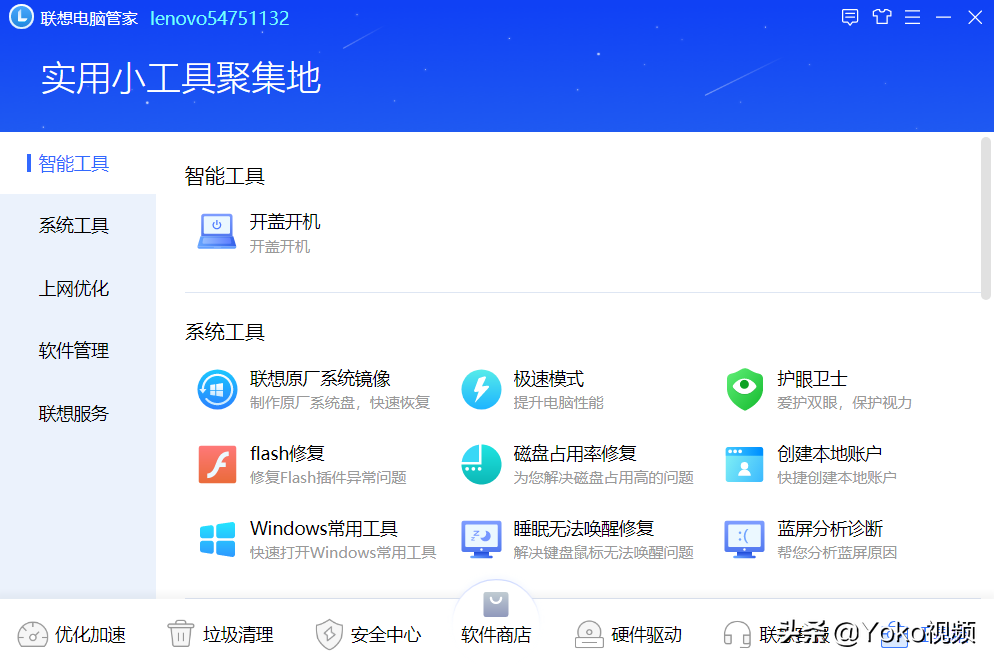Screen dimensions: 994x664
Task: Click the Windows常用工具 logo icon
Action: [217, 539]
